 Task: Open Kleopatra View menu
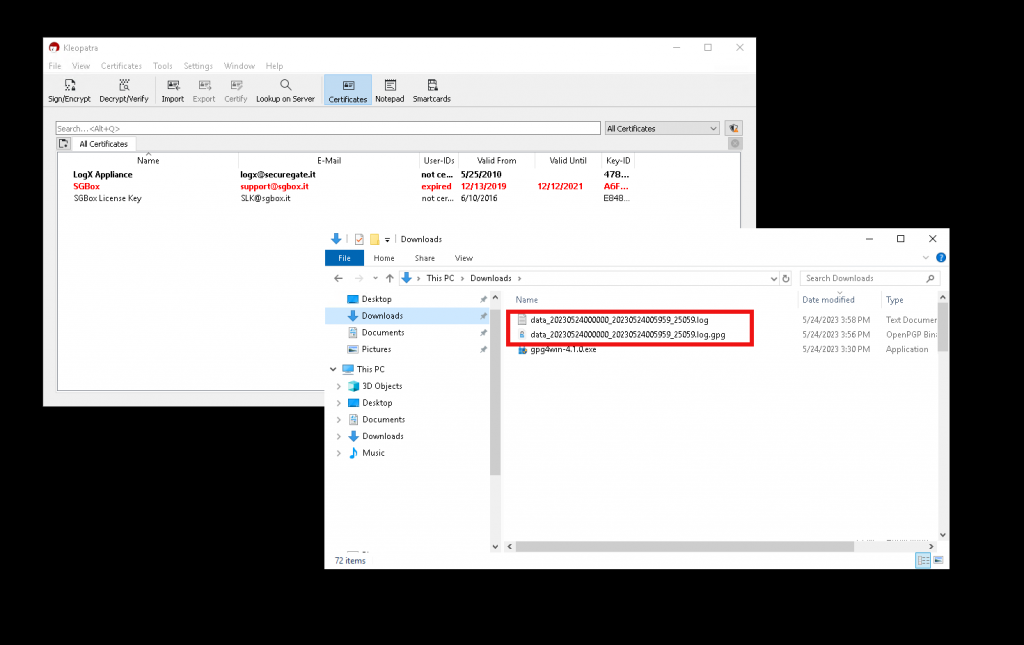[81, 66]
